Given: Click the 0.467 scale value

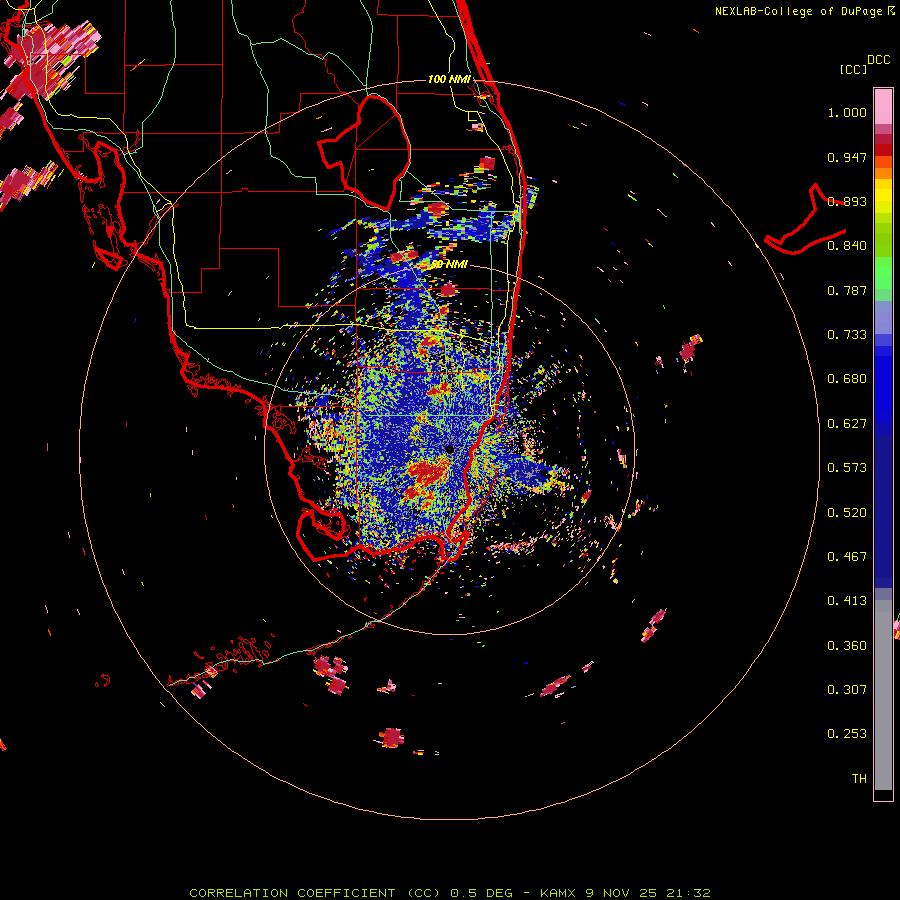Looking at the screenshot, I should [847, 557].
